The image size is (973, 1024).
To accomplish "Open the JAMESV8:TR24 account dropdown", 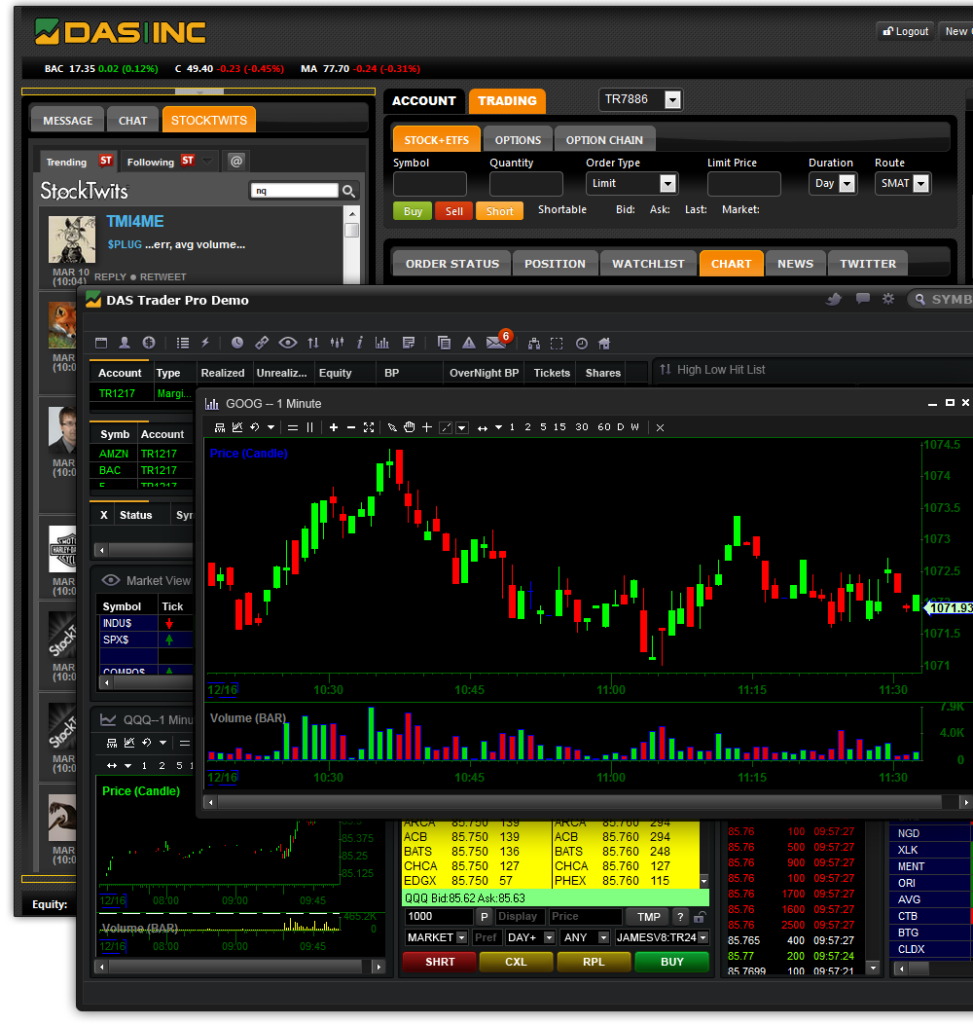I will click(x=703, y=938).
